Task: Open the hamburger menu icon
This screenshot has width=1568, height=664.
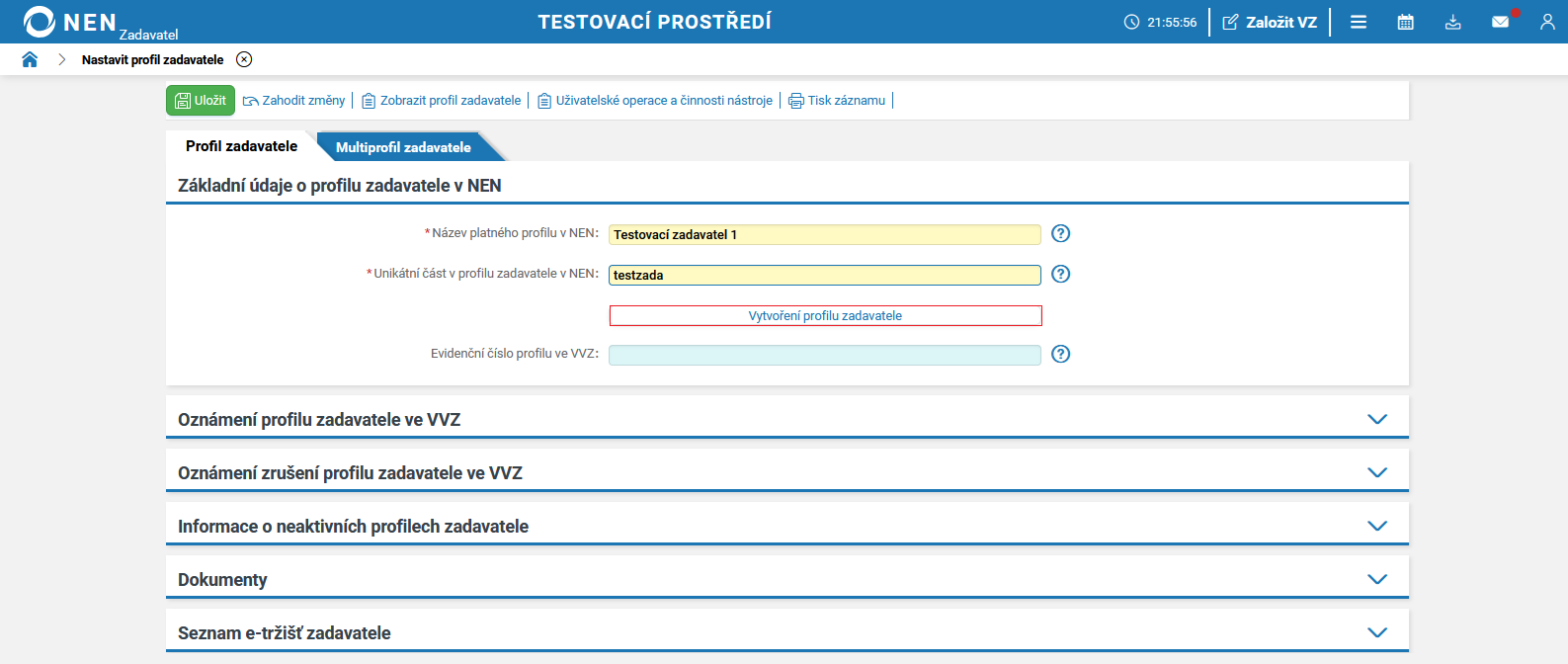Action: (1359, 22)
